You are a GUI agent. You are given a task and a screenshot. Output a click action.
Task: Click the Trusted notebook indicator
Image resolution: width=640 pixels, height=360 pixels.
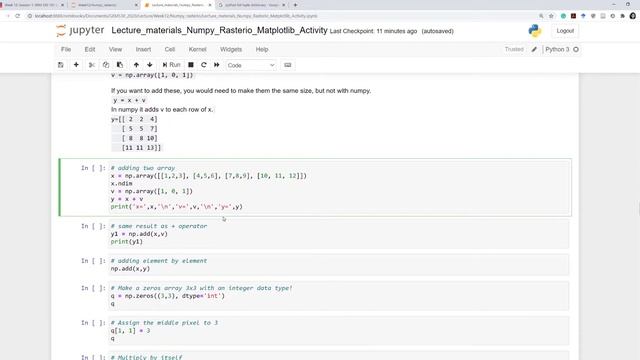coord(514,49)
